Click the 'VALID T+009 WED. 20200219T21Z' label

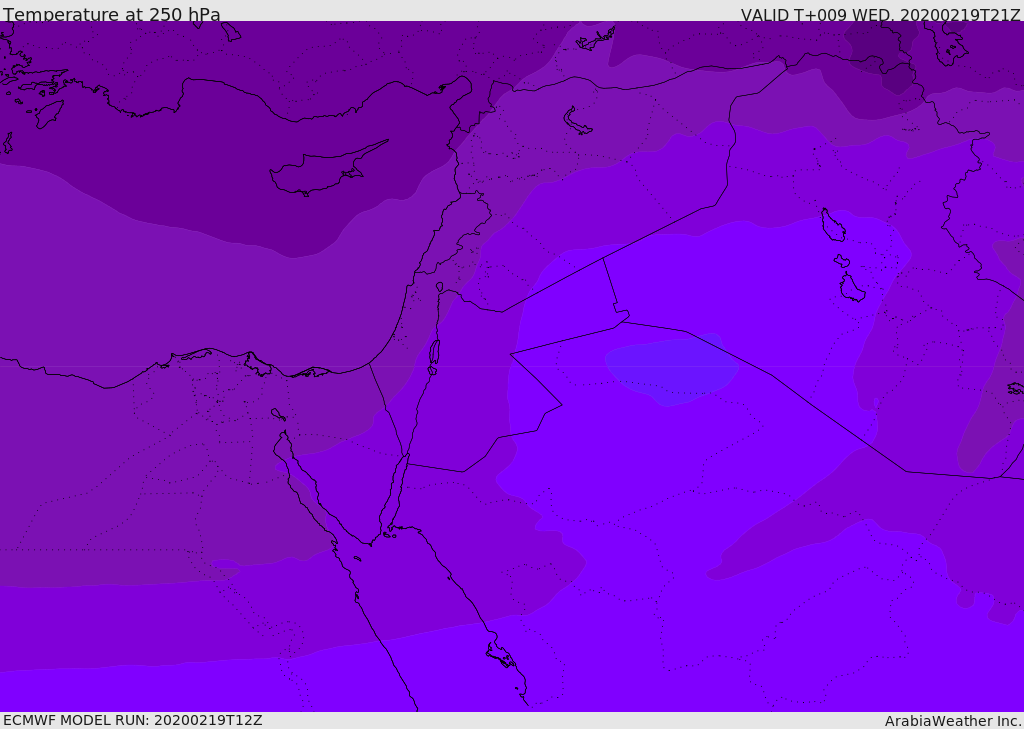tap(881, 15)
